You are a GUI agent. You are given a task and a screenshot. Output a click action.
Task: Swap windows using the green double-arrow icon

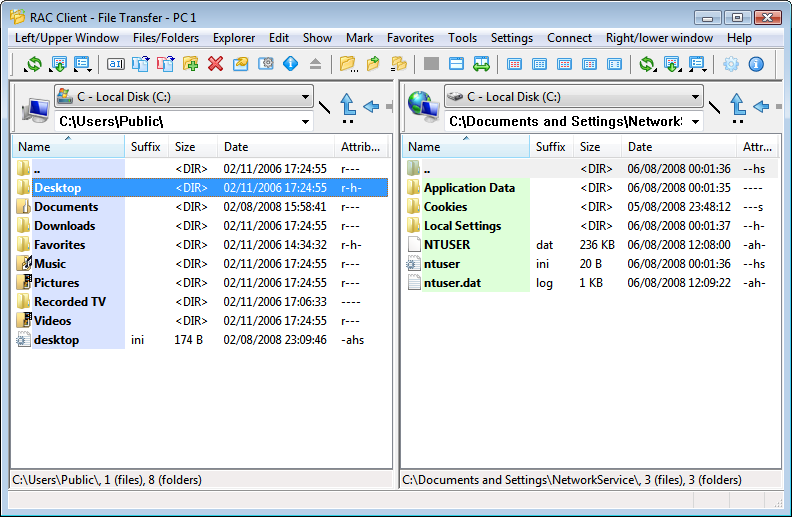(481, 64)
